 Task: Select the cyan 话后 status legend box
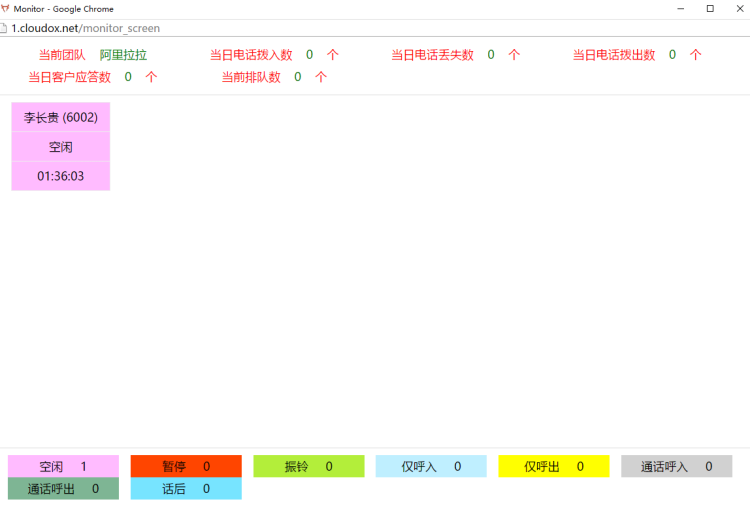(186, 489)
